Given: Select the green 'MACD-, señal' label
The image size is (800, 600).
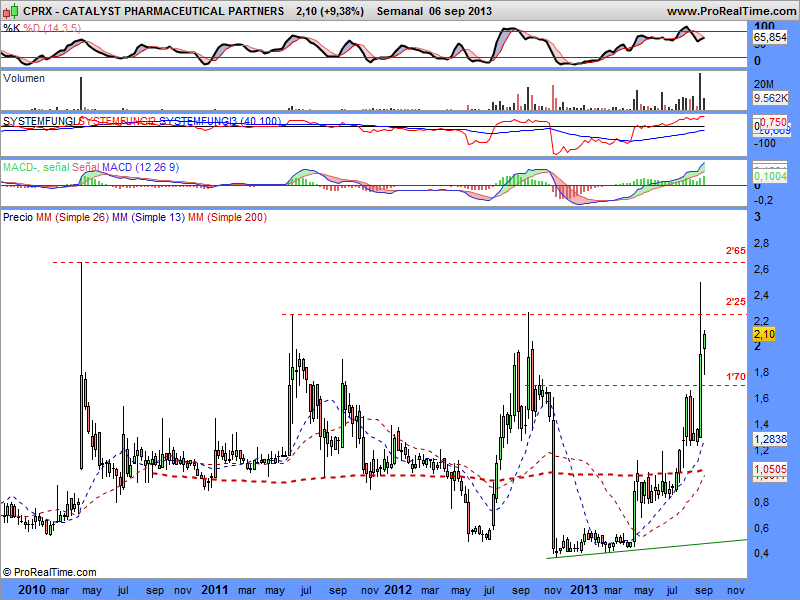Looking at the screenshot, I should [36, 167].
